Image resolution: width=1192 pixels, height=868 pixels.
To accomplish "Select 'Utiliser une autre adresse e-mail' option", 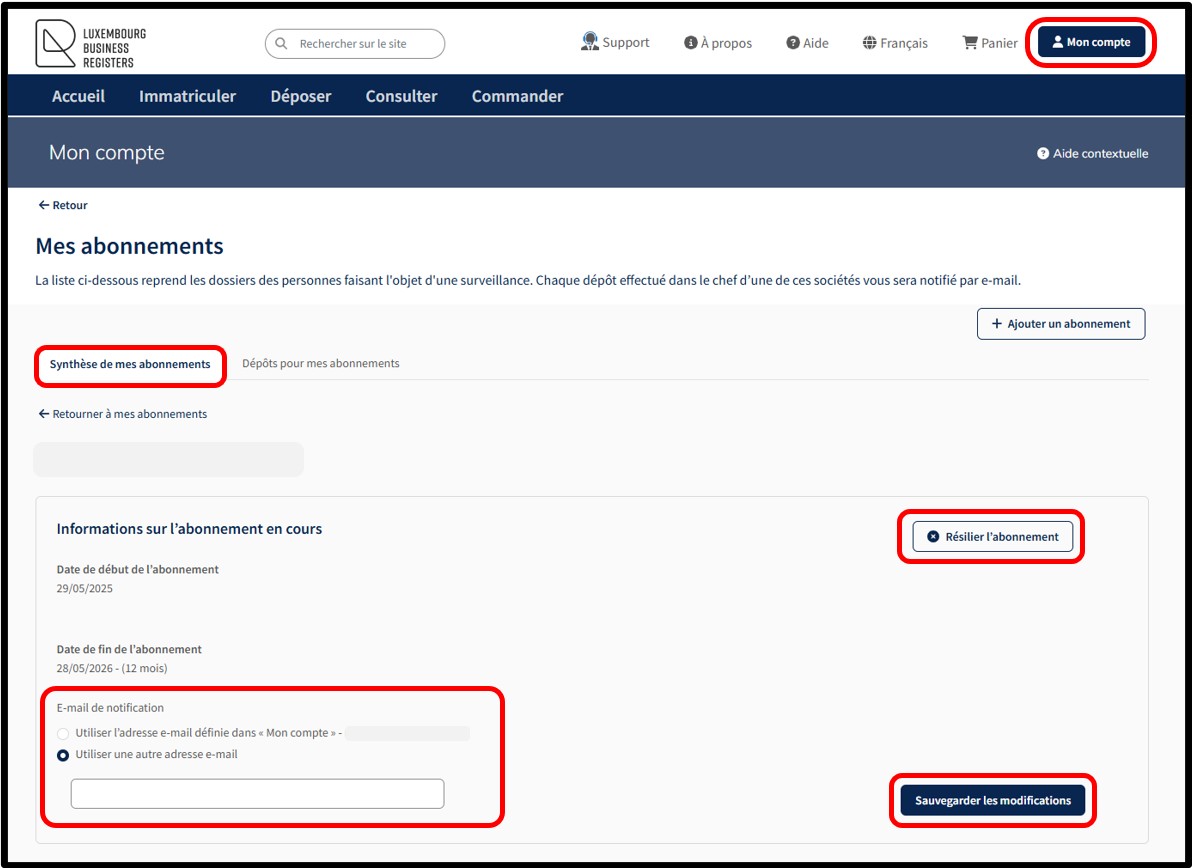I will [63, 755].
